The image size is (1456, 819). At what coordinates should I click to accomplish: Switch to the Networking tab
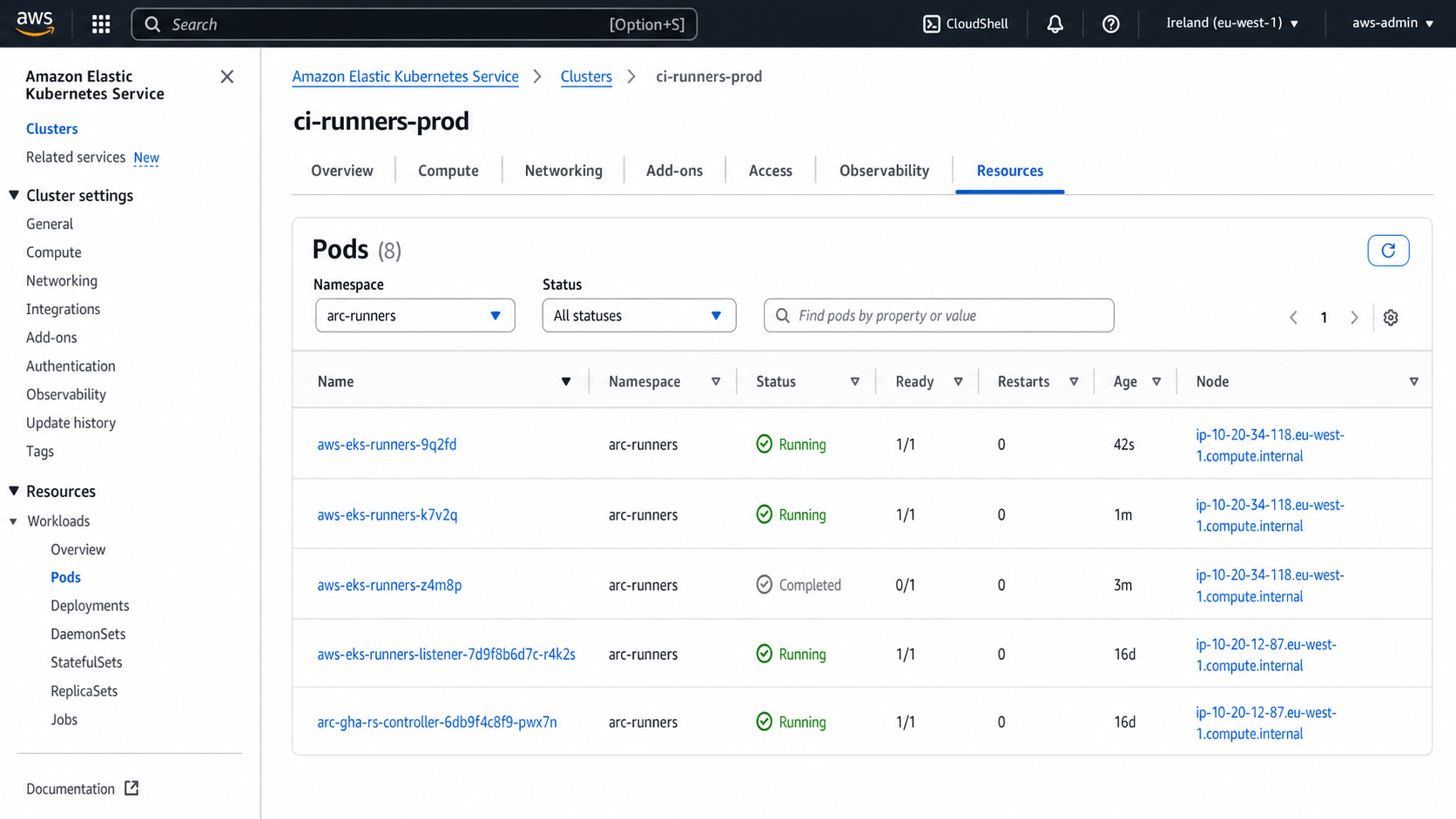click(x=563, y=171)
